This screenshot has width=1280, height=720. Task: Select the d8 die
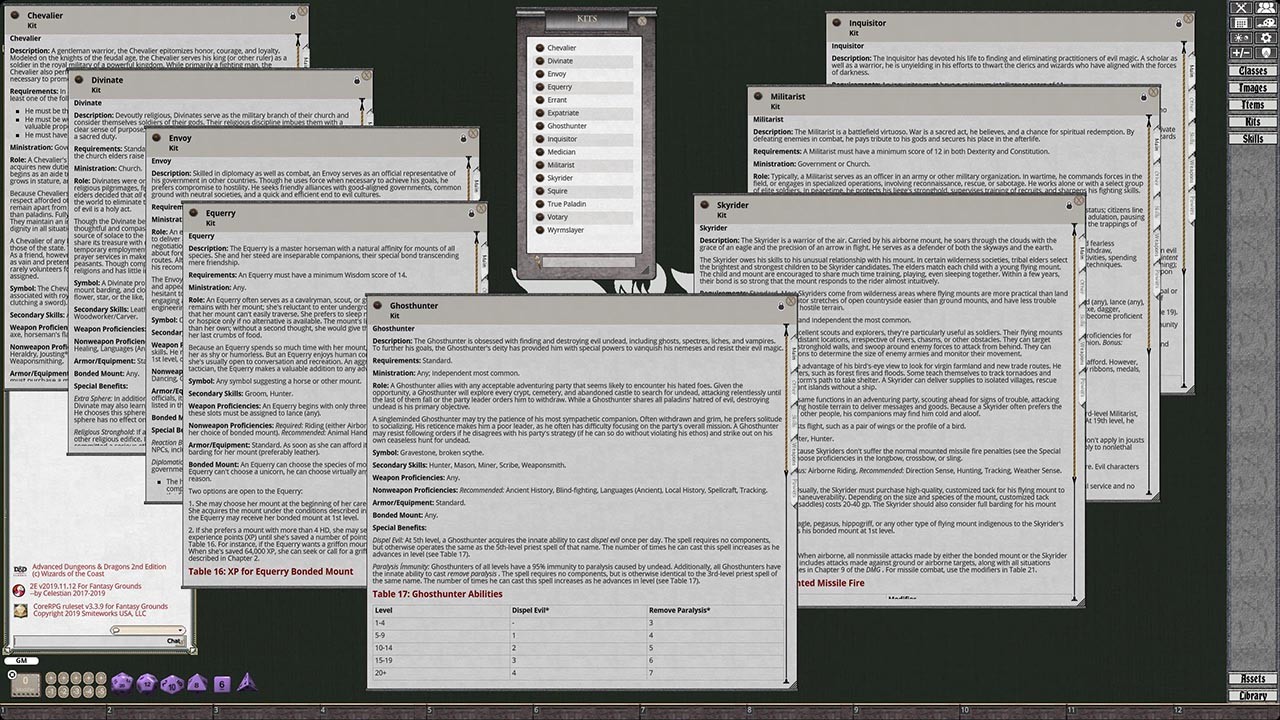(196, 684)
